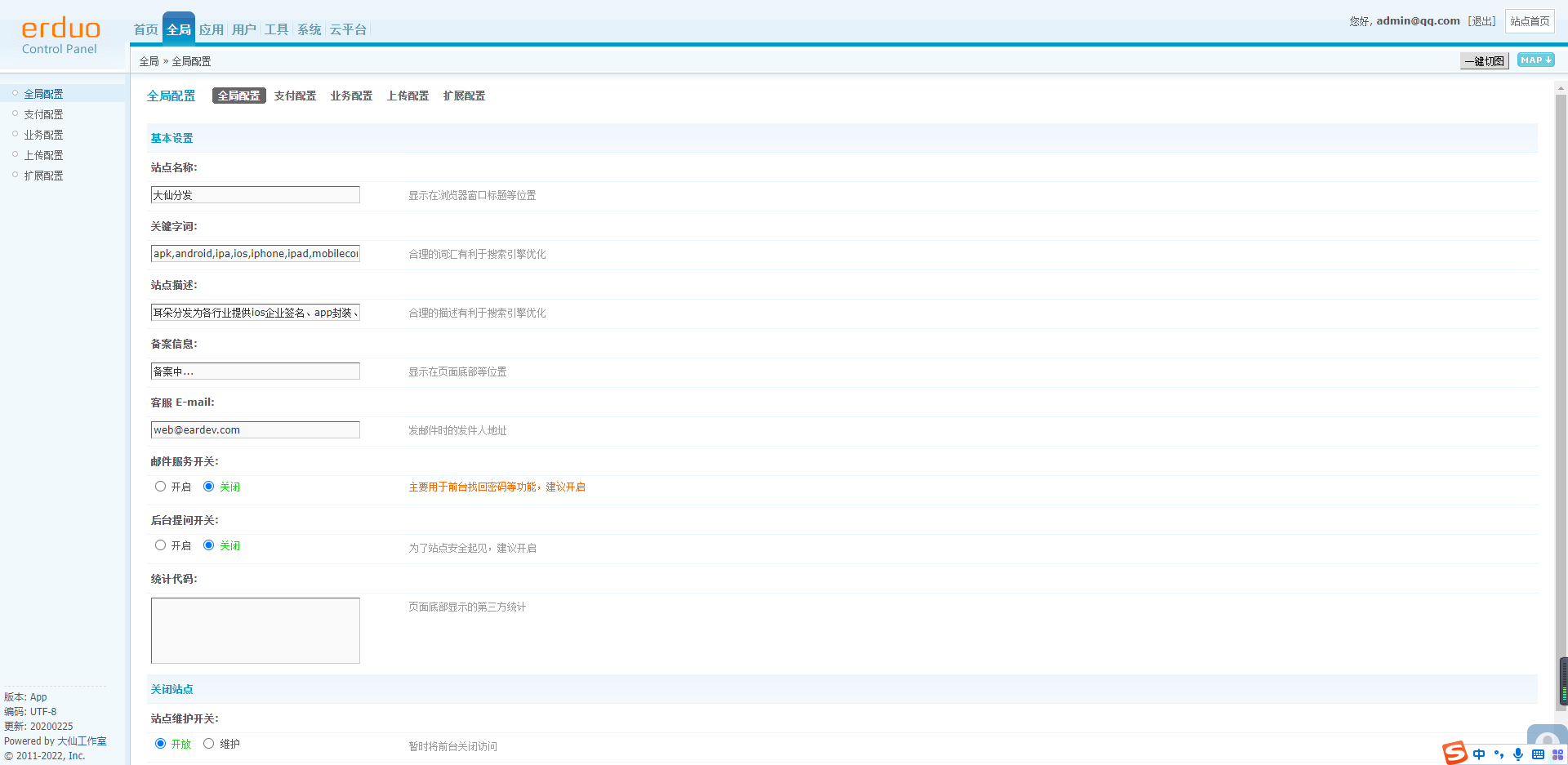Click the microphone voice input icon
The image size is (1568, 765).
tap(1518, 754)
